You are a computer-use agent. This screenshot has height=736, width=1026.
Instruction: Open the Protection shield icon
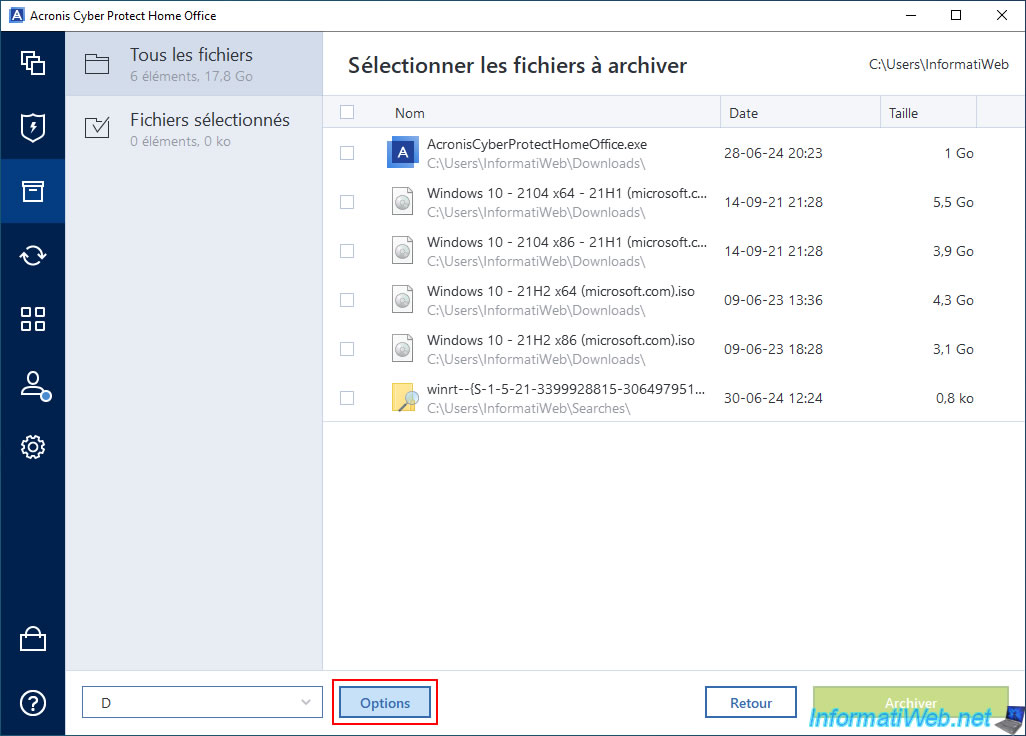(x=32, y=127)
